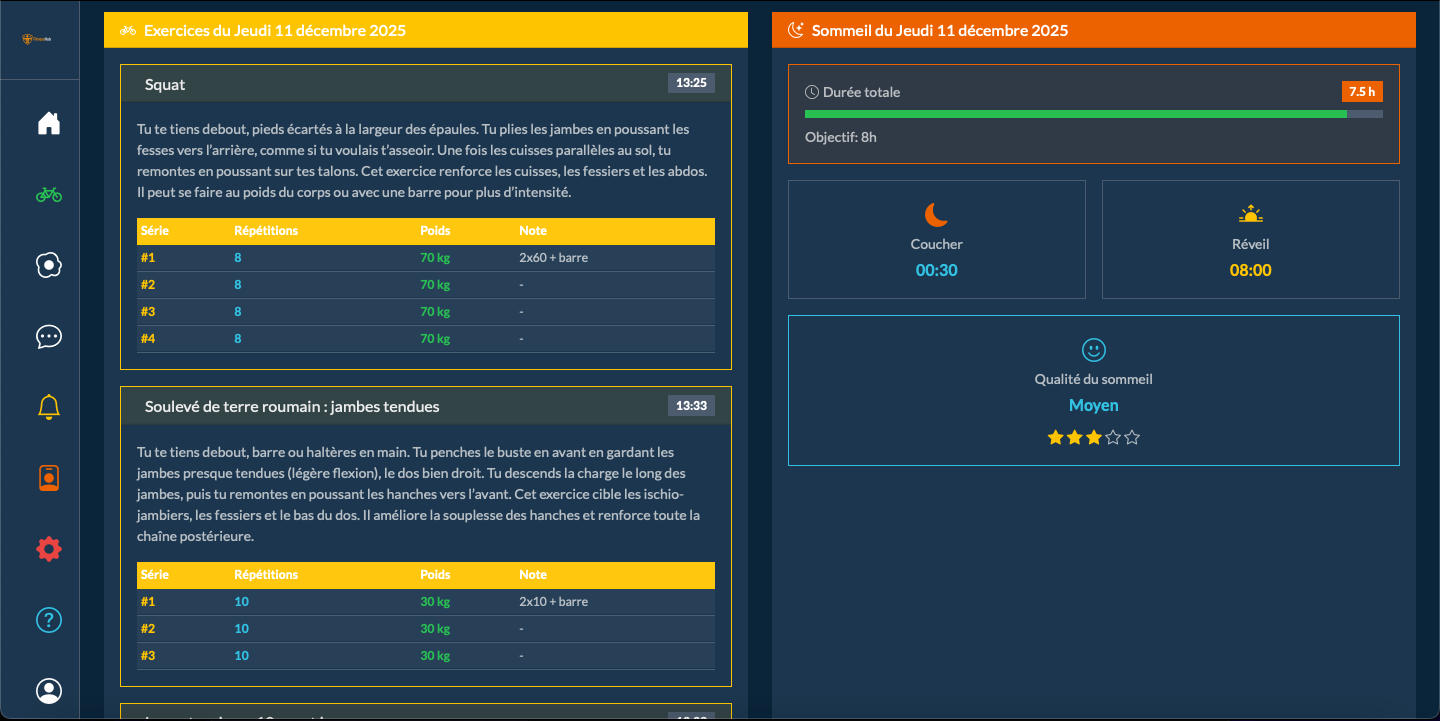The height and width of the screenshot is (721, 1440).
Task: Click the fifth empty star in sleep rating
Action: click(1132, 438)
